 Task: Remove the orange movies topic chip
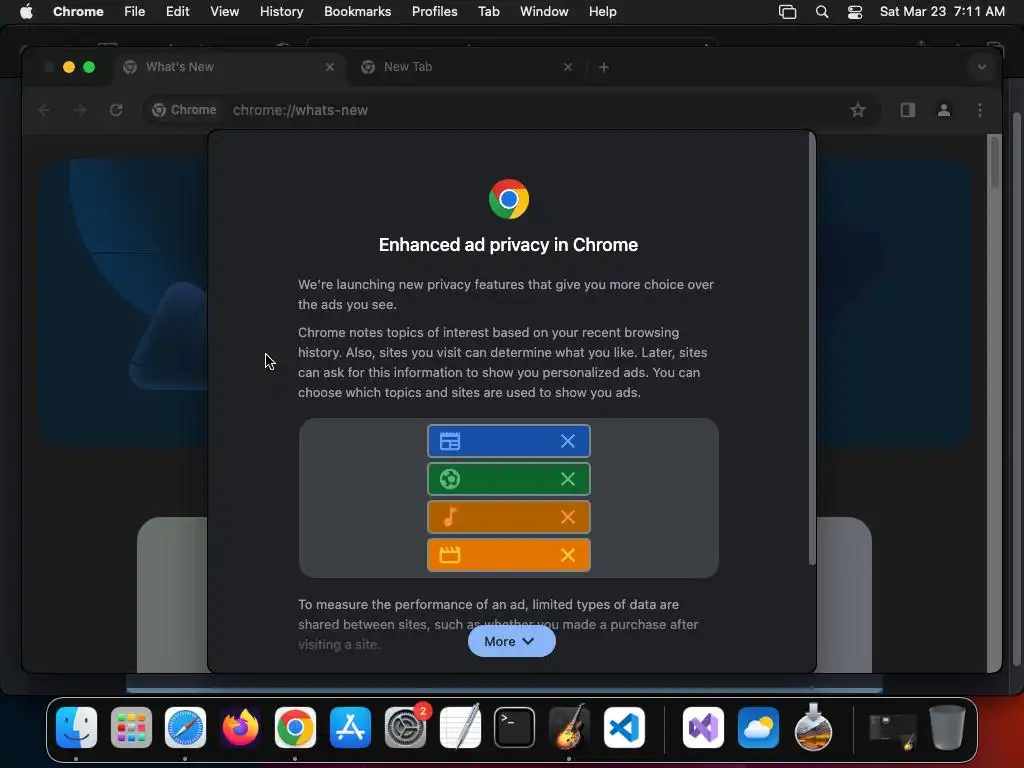(x=568, y=555)
